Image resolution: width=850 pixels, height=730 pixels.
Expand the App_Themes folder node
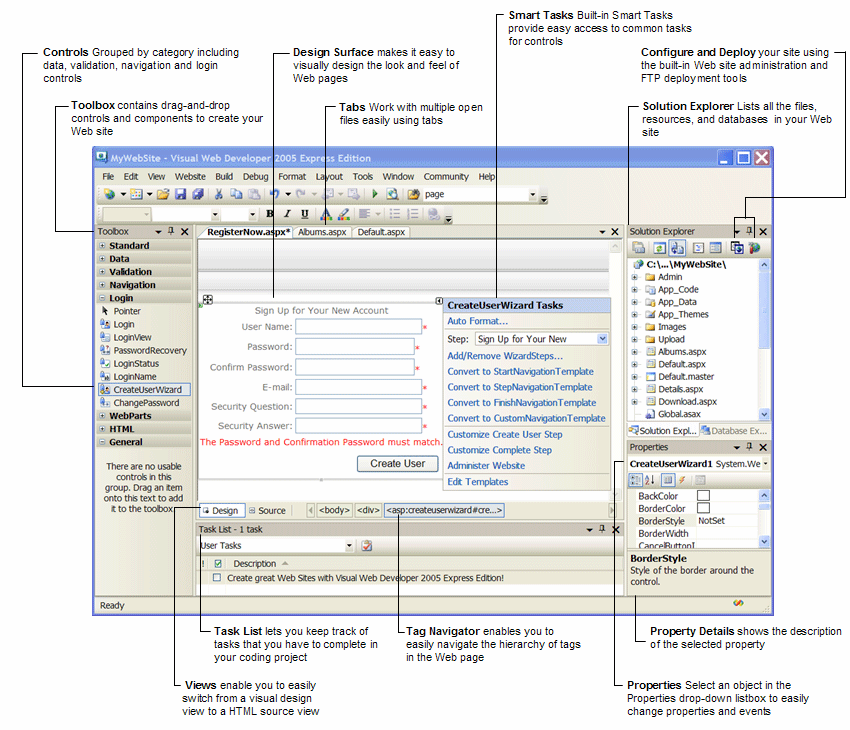tap(635, 314)
